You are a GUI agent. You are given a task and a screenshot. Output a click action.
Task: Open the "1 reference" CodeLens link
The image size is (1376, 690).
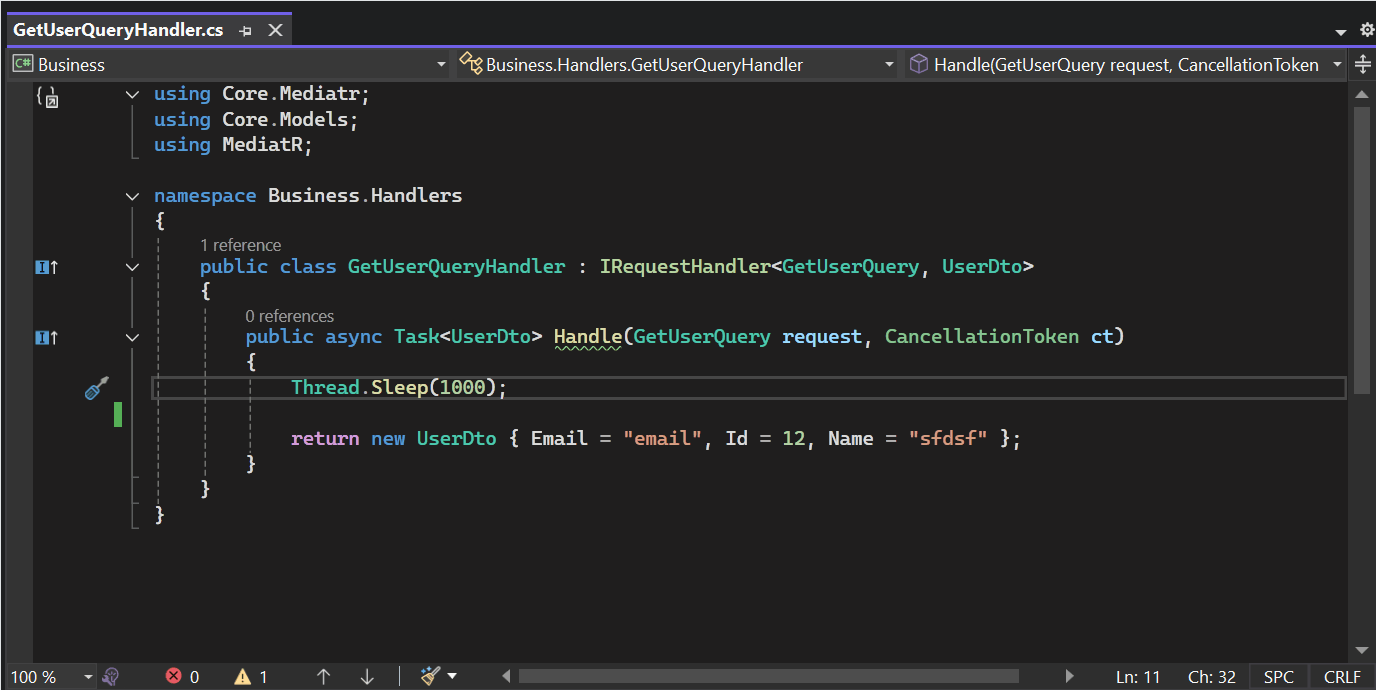click(x=240, y=245)
